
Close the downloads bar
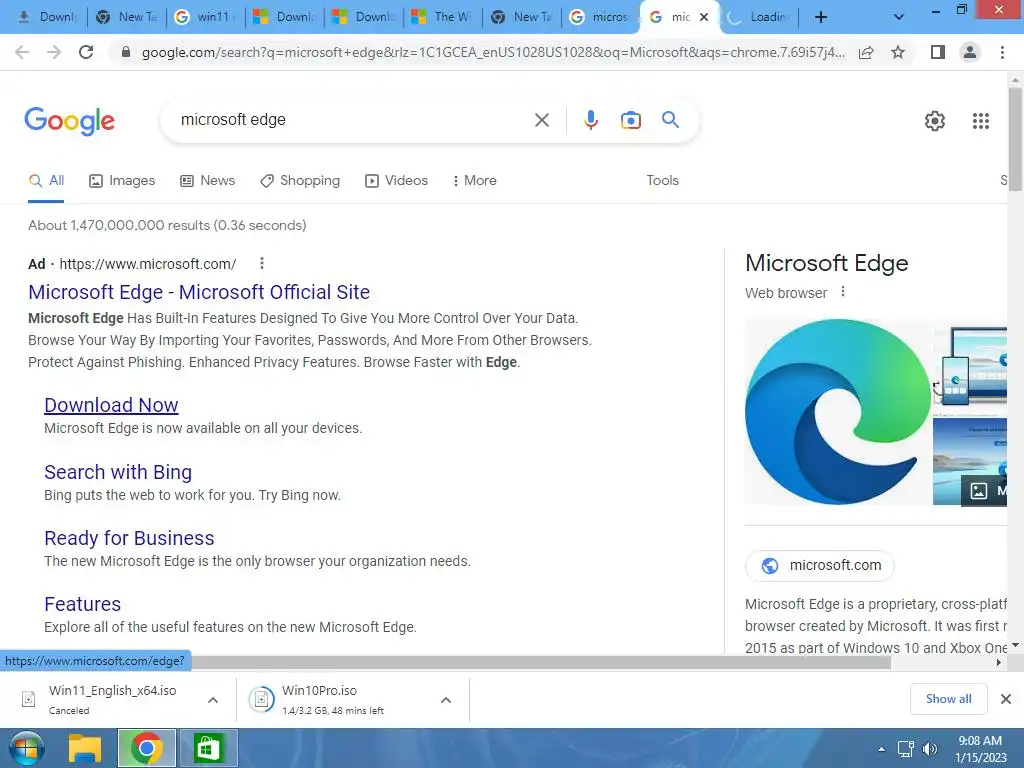(x=1006, y=699)
